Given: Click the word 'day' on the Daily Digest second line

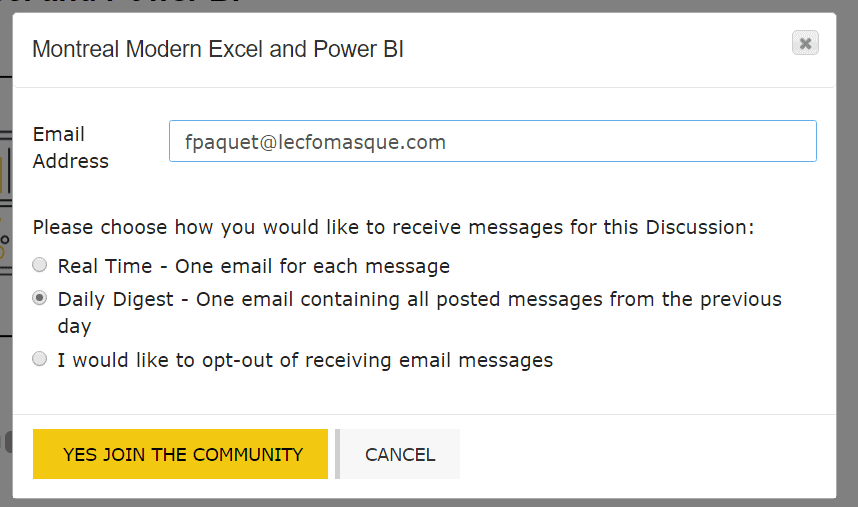Looking at the screenshot, I should [x=74, y=326].
